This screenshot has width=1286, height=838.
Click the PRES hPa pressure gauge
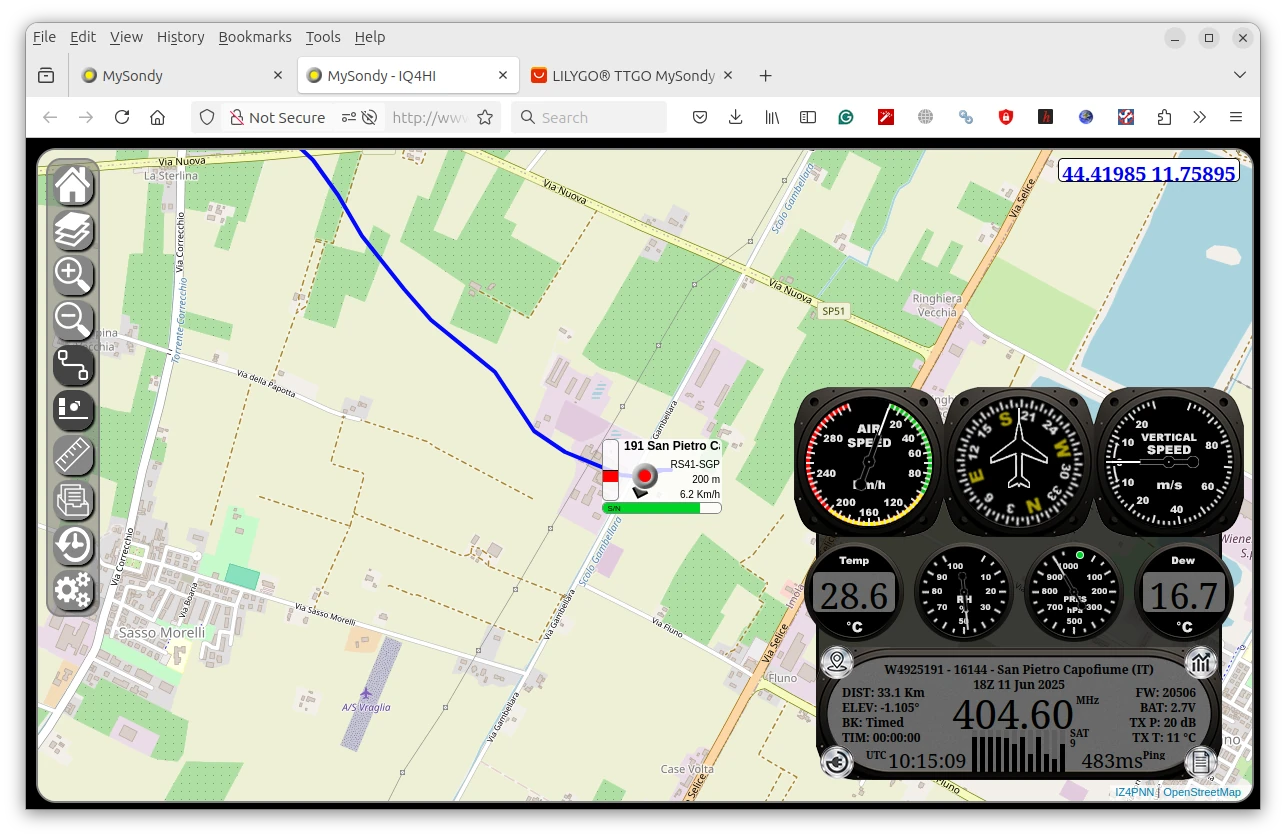coord(1074,592)
